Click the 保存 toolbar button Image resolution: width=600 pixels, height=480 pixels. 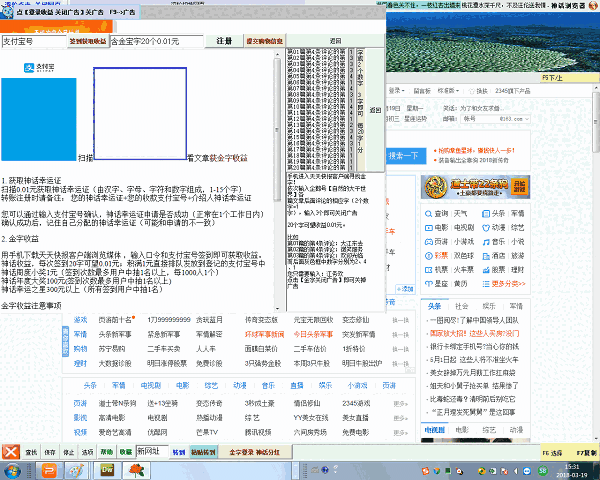point(50,452)
